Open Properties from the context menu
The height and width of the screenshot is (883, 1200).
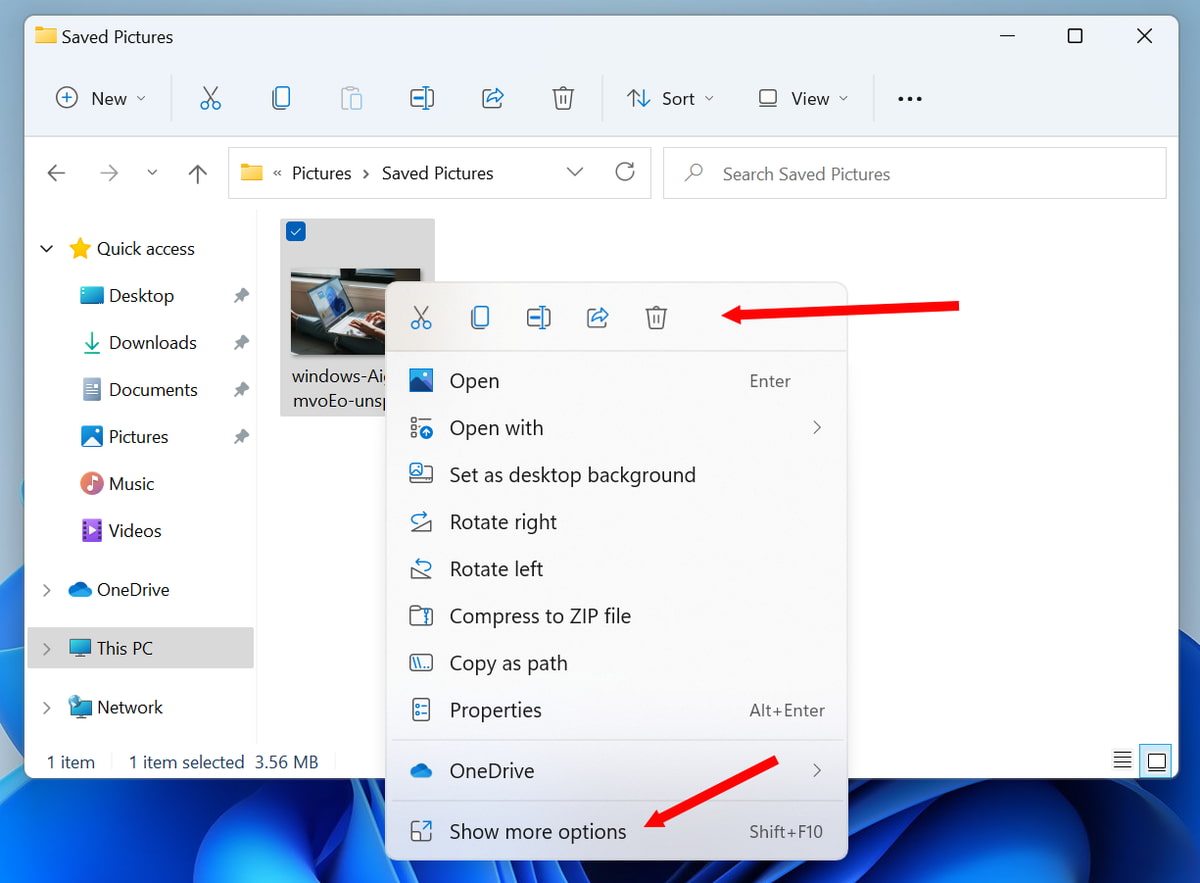616,710
